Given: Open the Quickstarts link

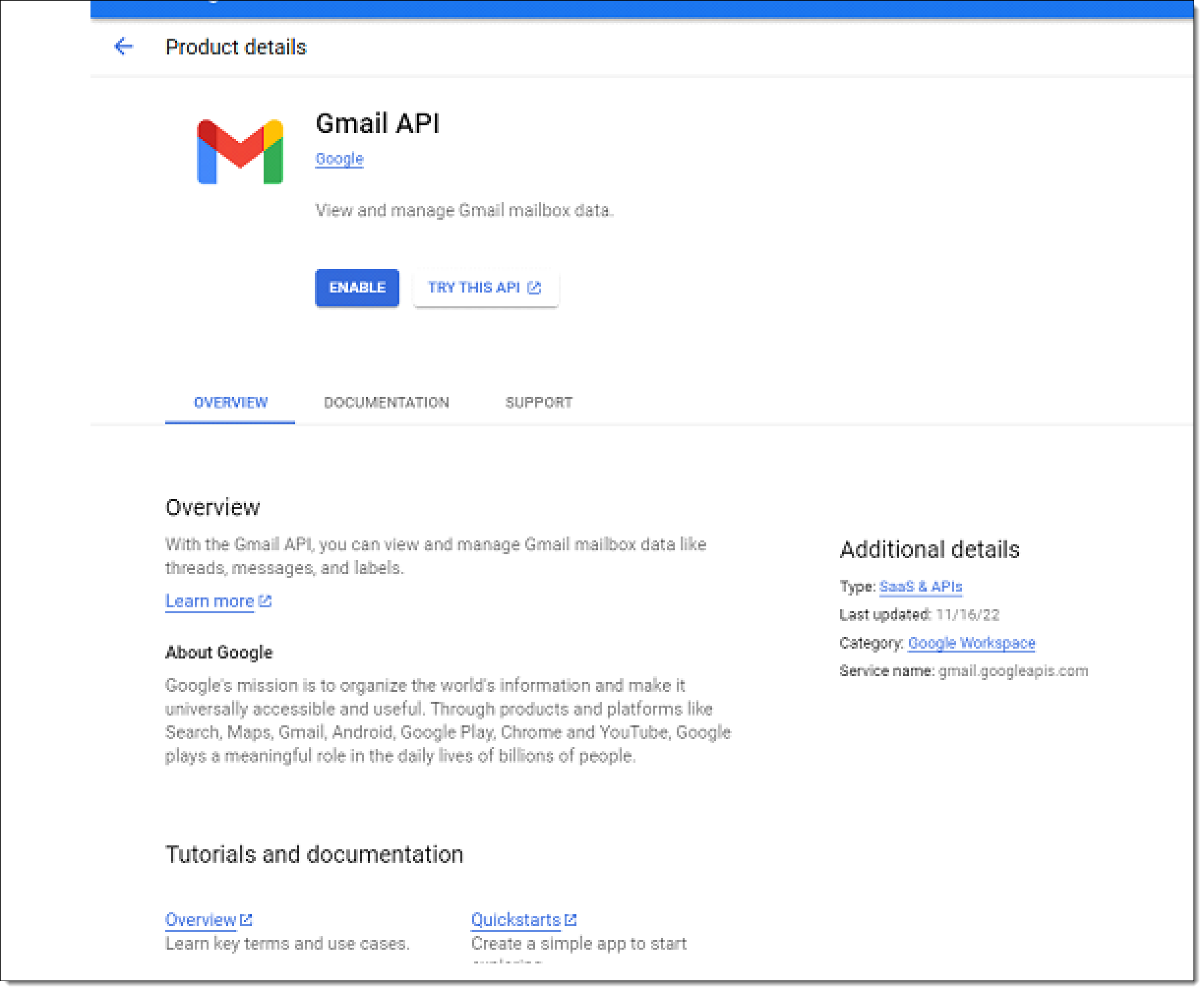Looking at the screenshot, I should click(x=515, y=920).
